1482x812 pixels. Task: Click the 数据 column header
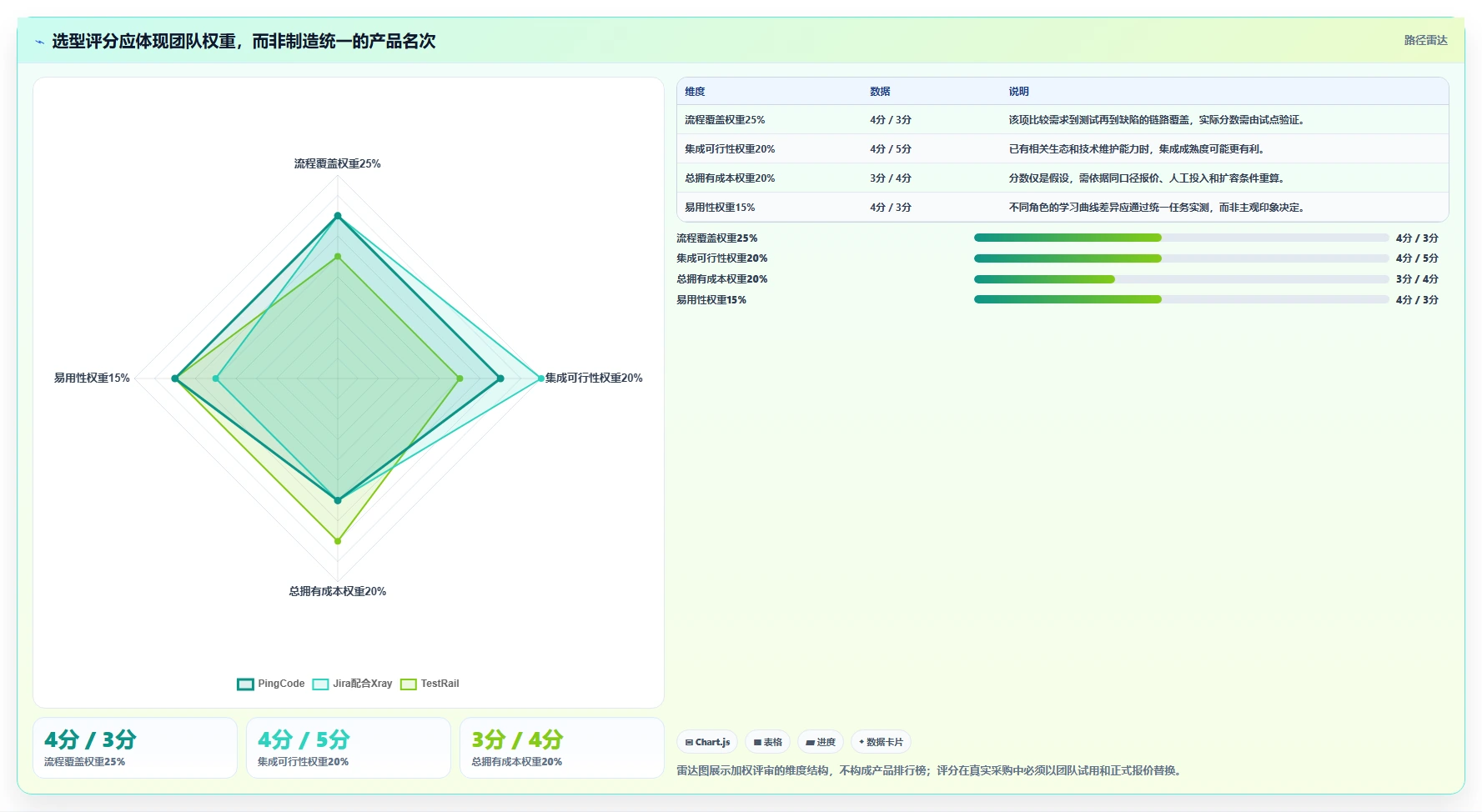(x=880, y=92)
